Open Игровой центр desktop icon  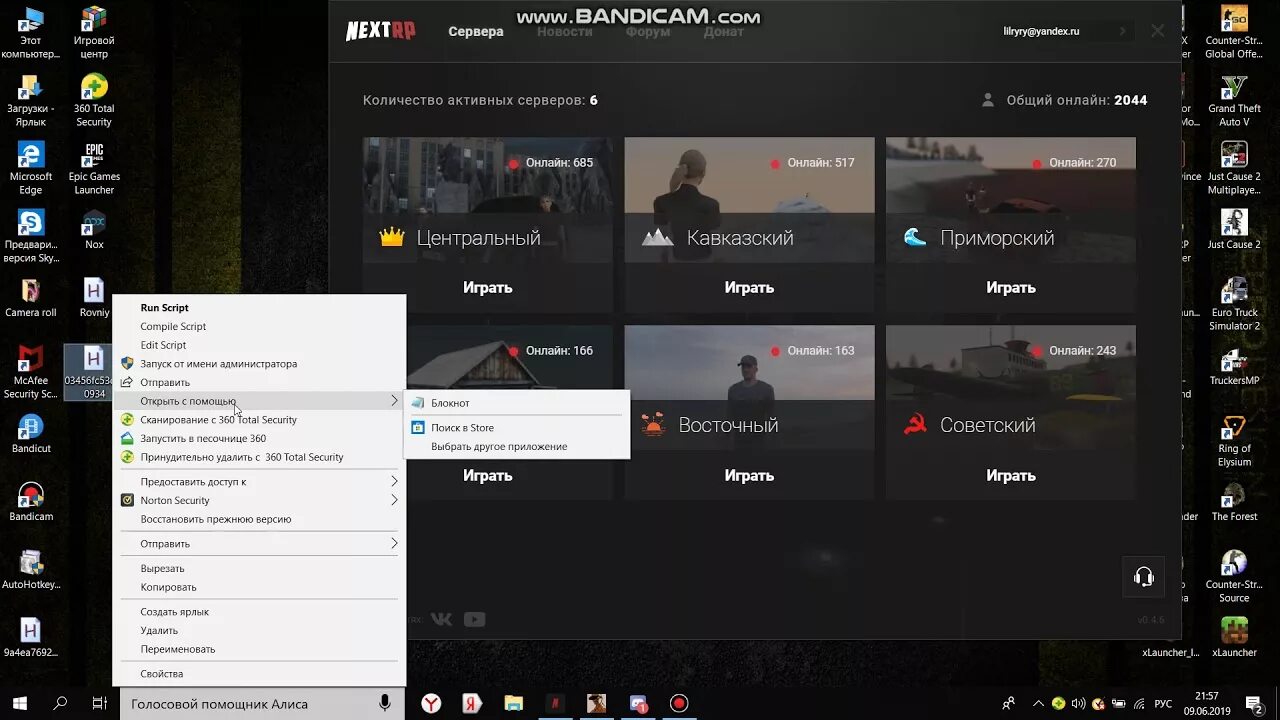[x=94, y=32]
